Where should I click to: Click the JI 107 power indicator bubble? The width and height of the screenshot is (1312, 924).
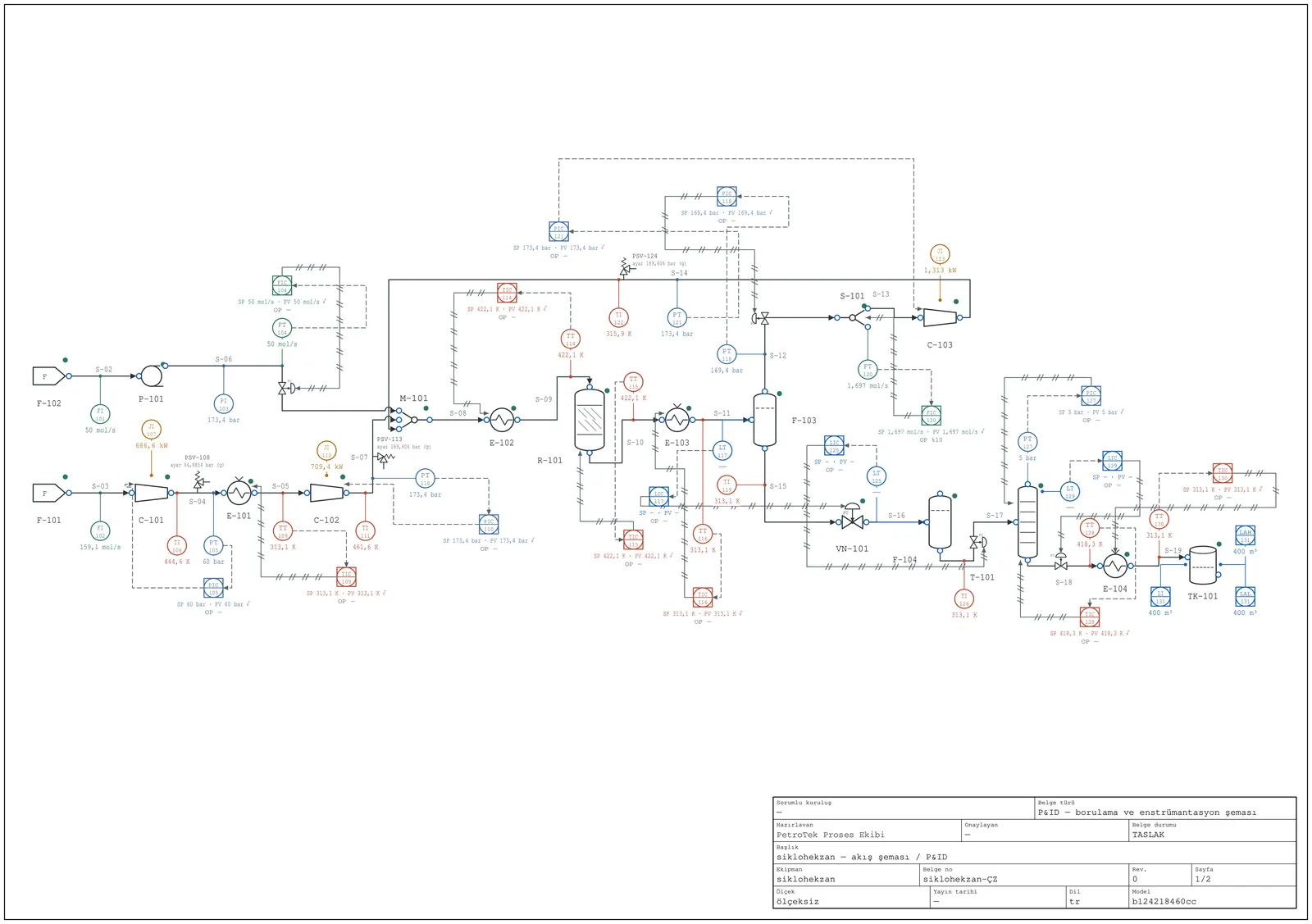[x=151, y=430]
